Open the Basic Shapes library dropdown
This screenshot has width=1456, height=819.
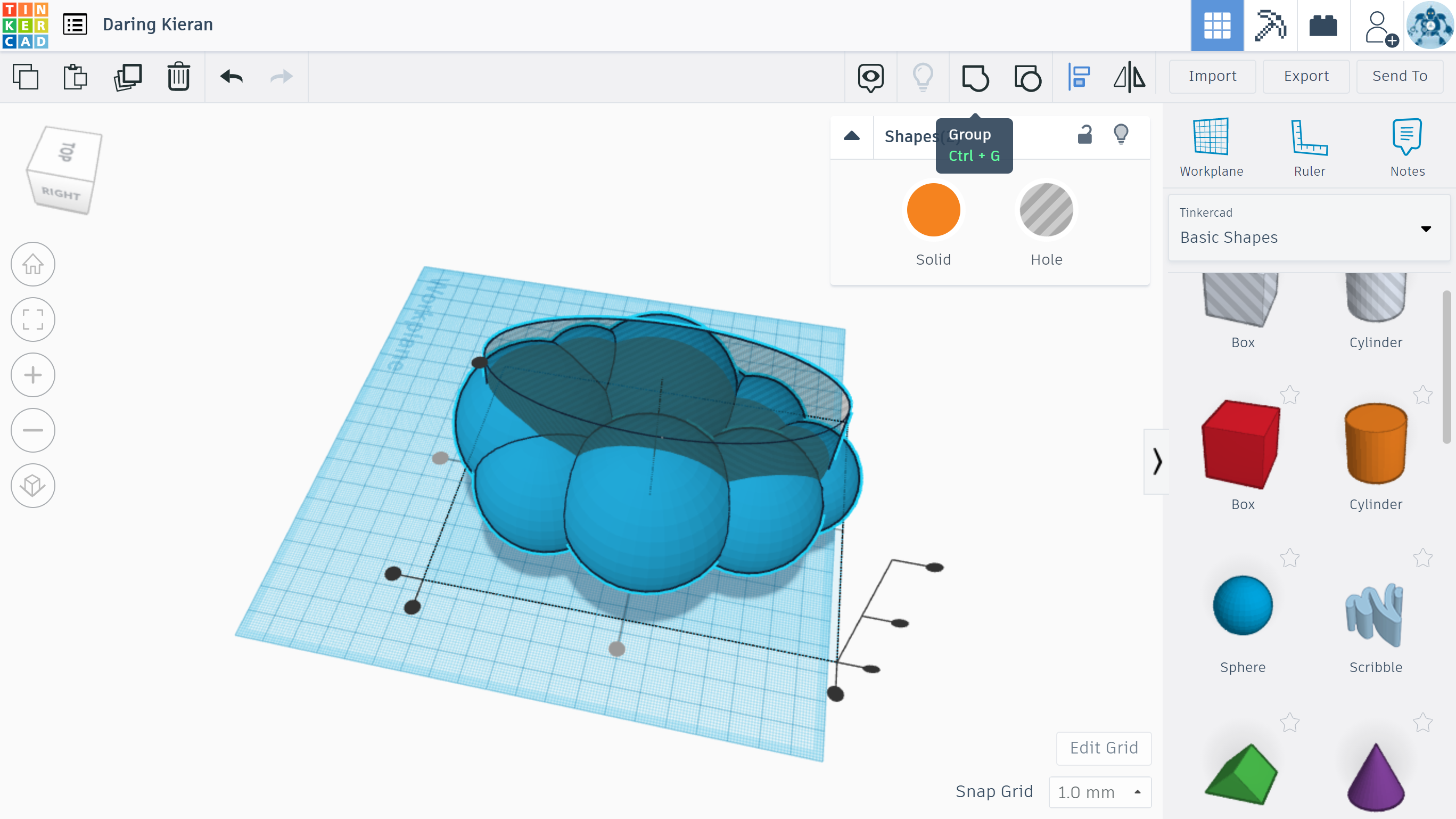click(x=1309, y=228)
